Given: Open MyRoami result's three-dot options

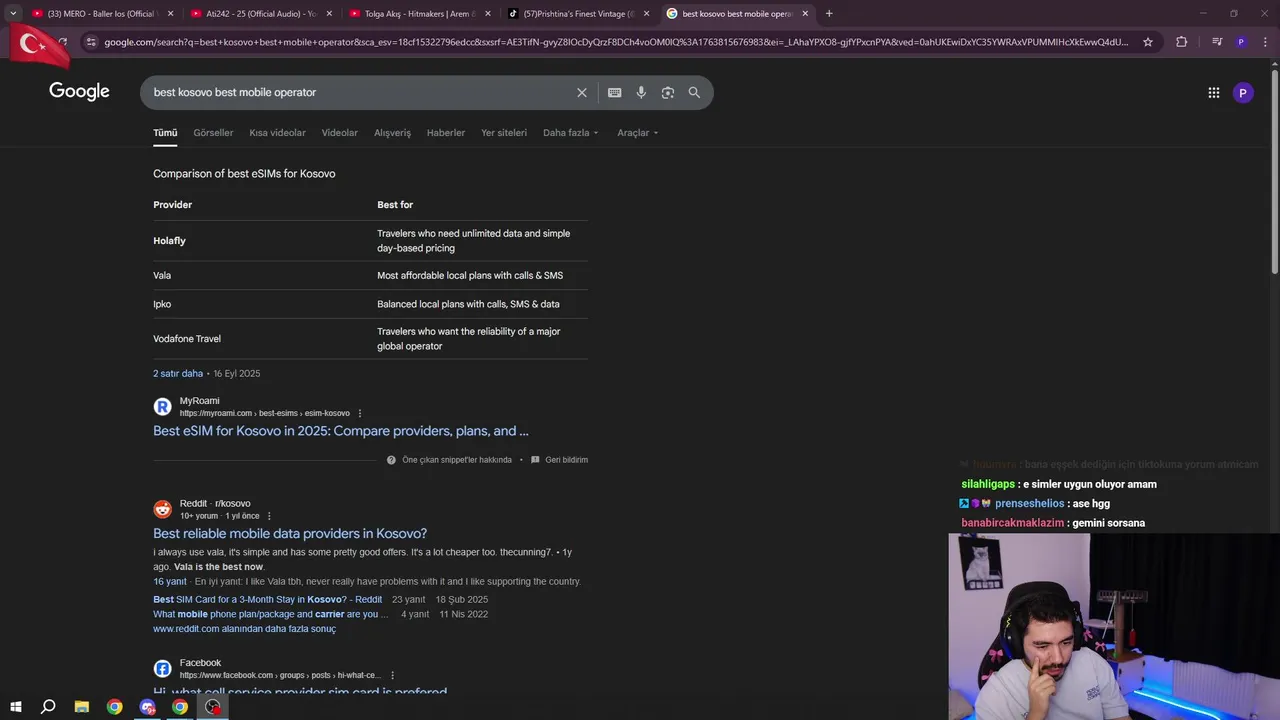Looking at the screenshot, I should click(x=360, y=413).
